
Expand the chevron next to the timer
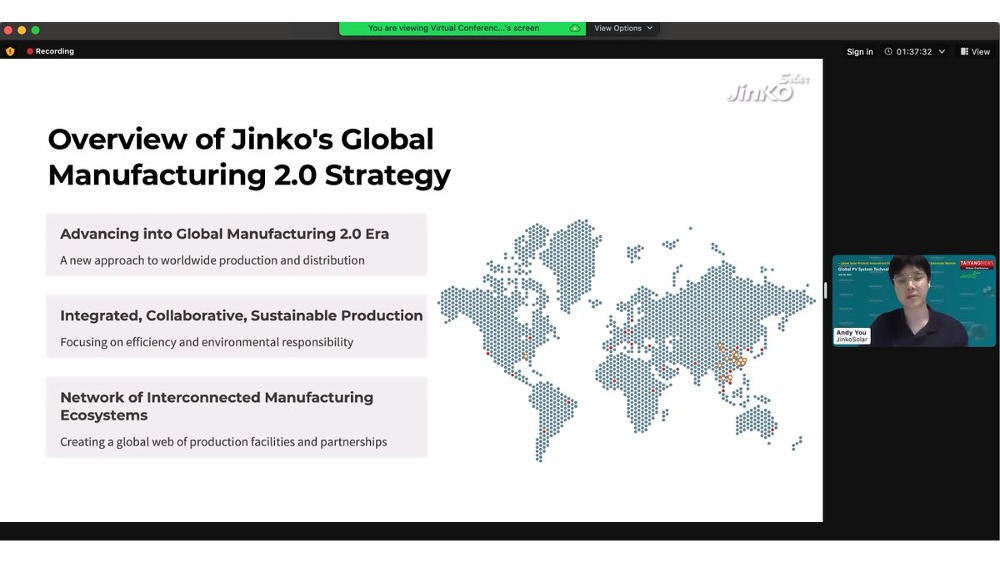pyautogui.click(x=941, y=52)
